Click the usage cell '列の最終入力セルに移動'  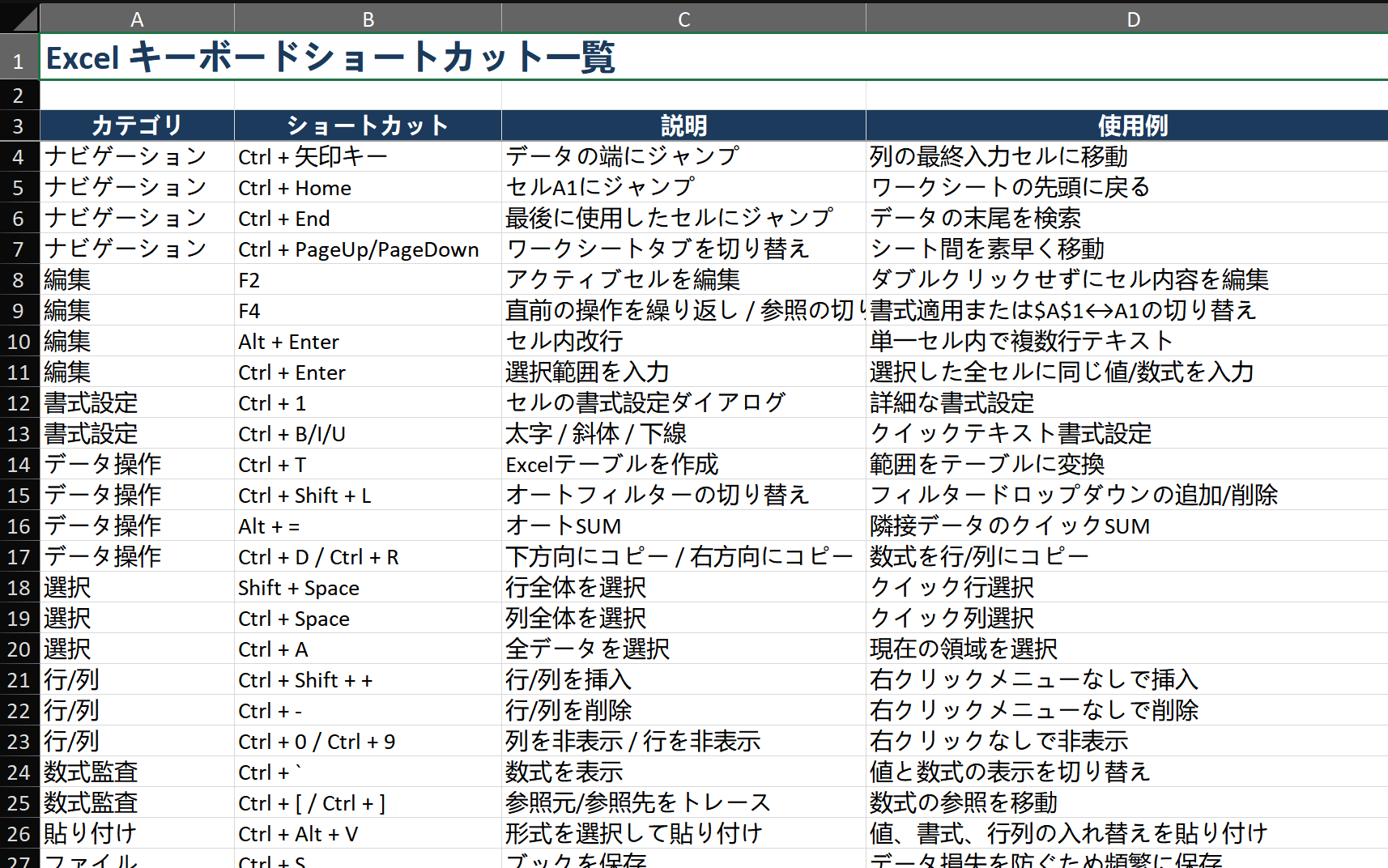[1127, 157]
